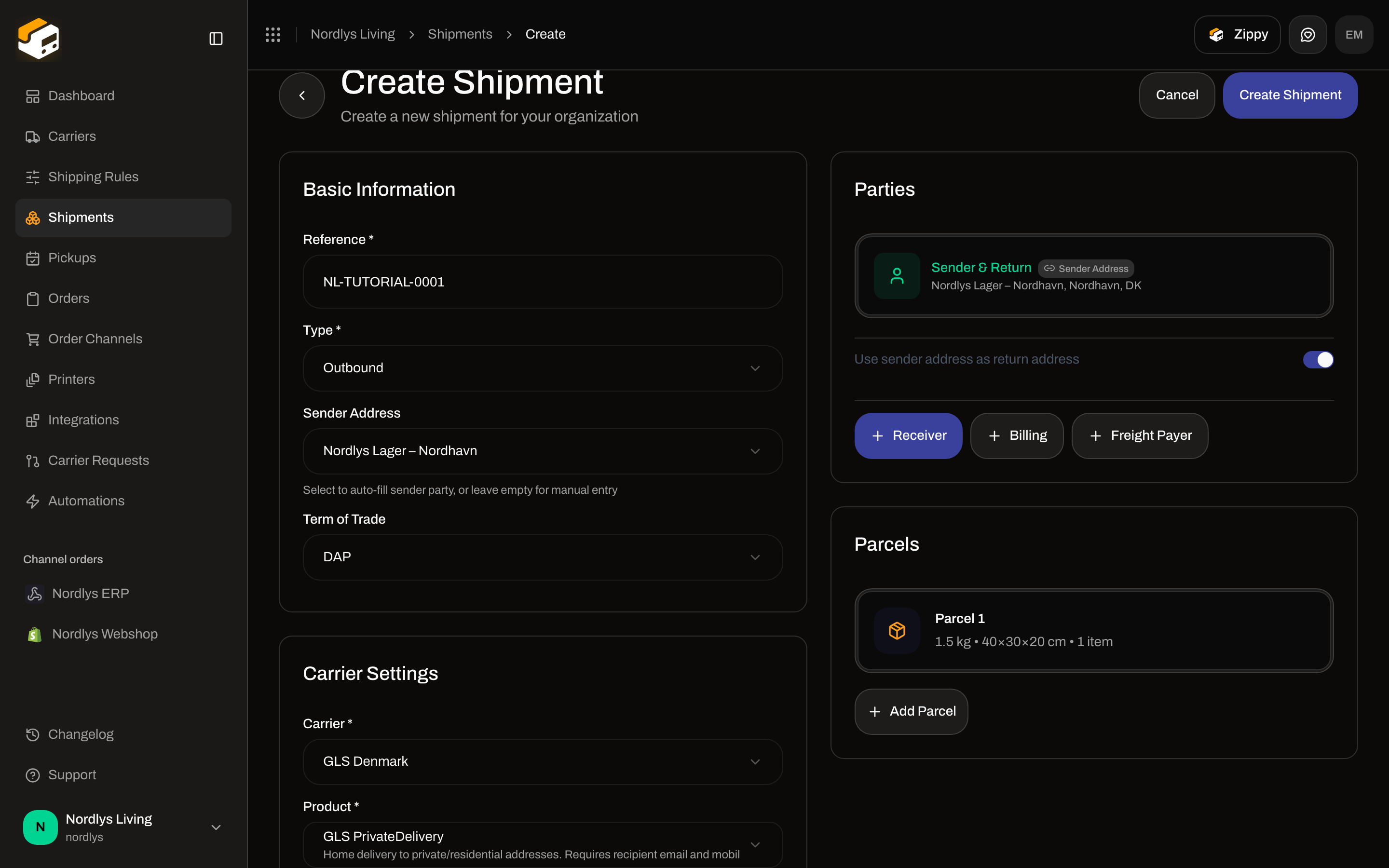1389x868 pixels.
Task: Click the Parcel 1 box icon
Action: pyautogui.click(x=897, y=631)
